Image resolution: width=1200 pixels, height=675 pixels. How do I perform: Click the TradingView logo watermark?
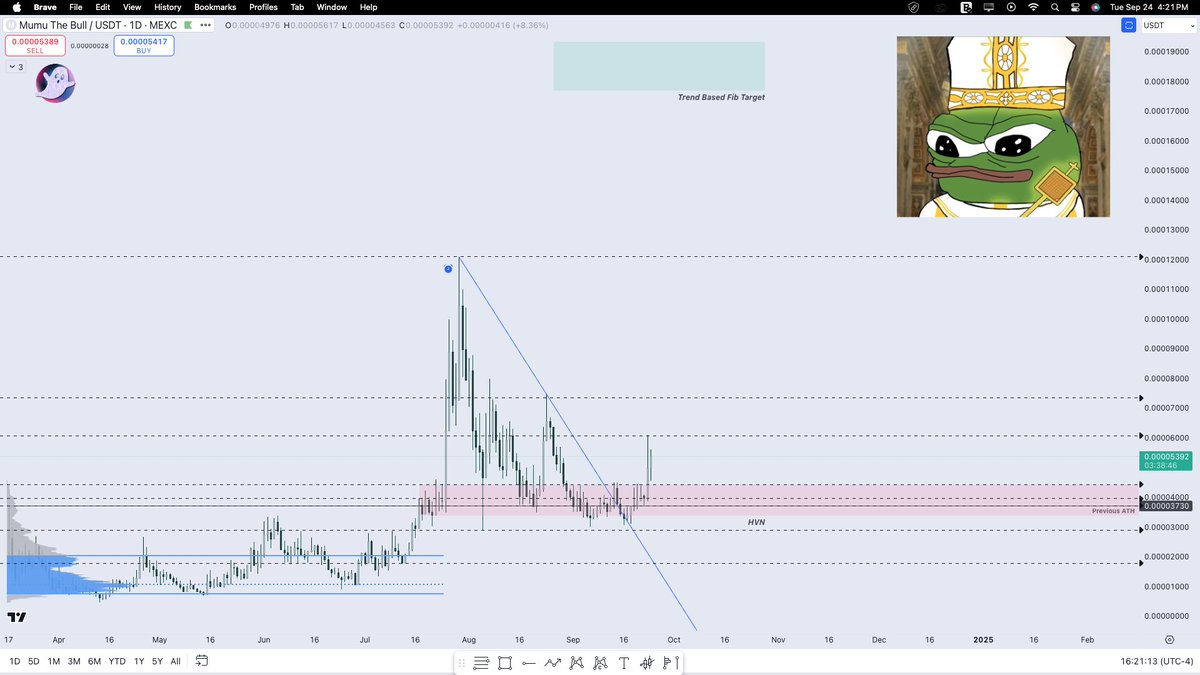17,618
